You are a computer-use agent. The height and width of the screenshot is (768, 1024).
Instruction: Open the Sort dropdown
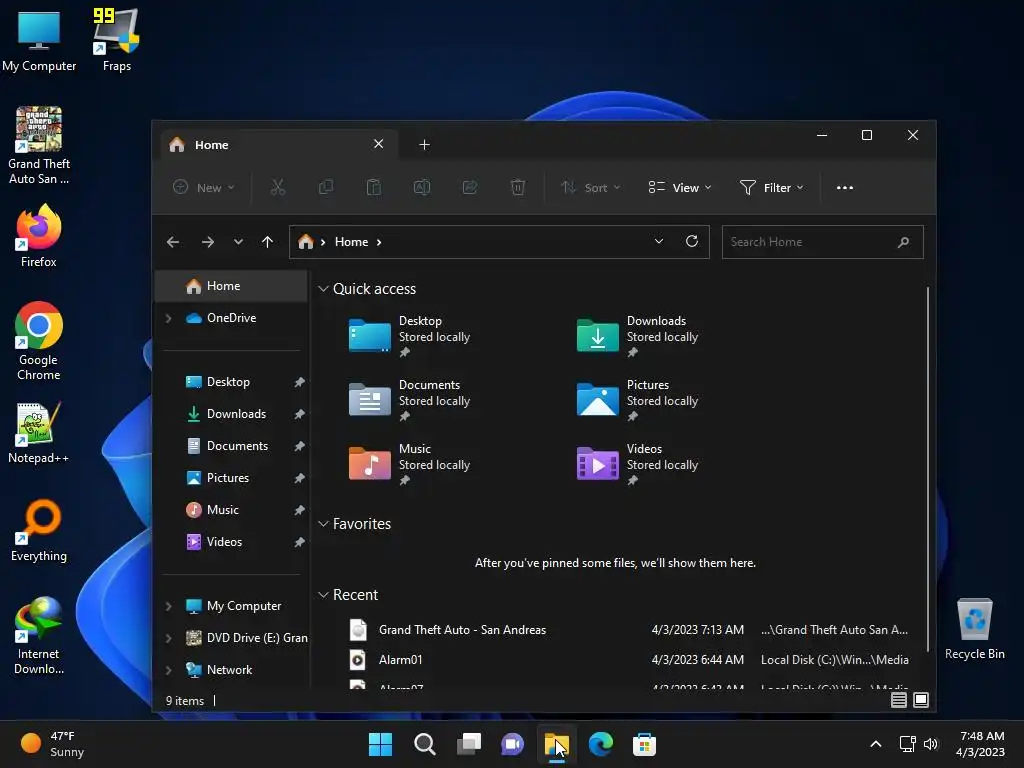pos(590,187)
